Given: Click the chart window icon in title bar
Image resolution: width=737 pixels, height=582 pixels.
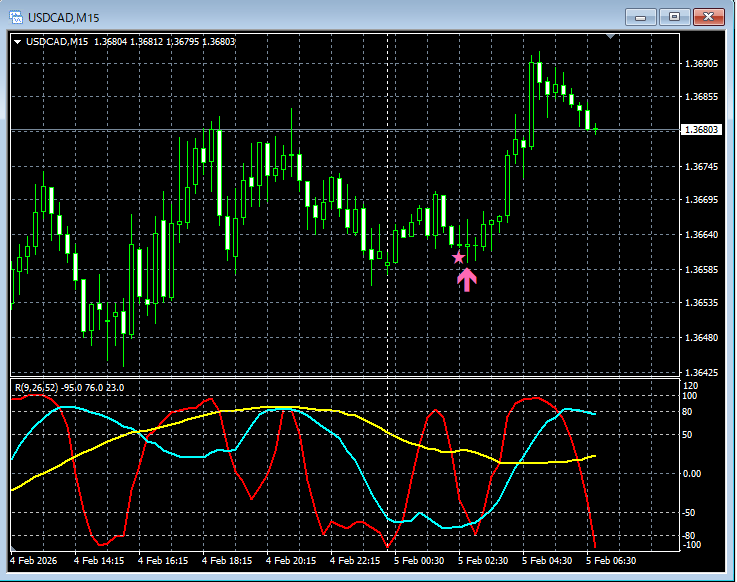Looking at the screenshot, I should (16, 17).
